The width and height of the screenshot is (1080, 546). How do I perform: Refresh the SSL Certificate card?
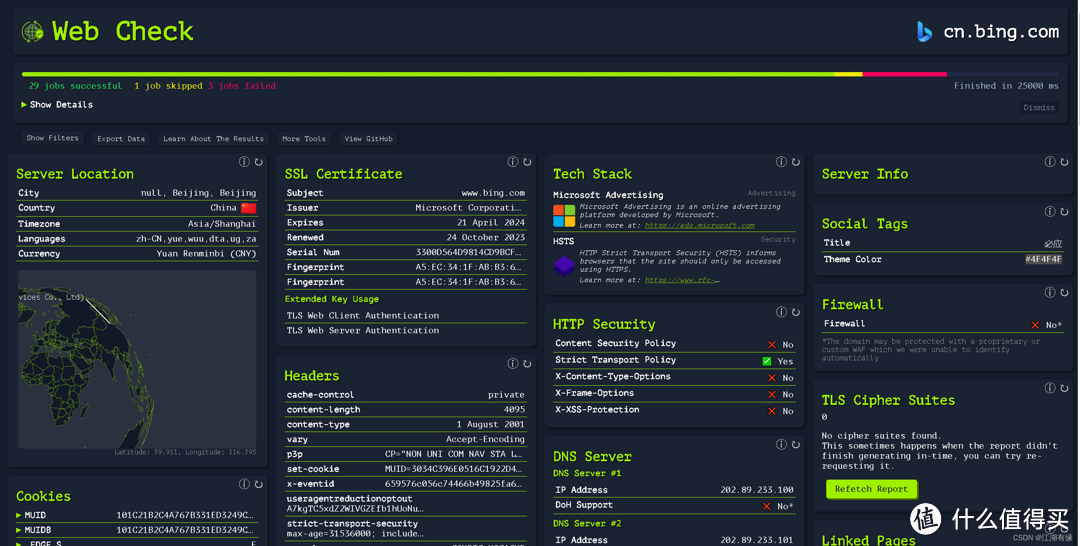[x=528, y=162]
